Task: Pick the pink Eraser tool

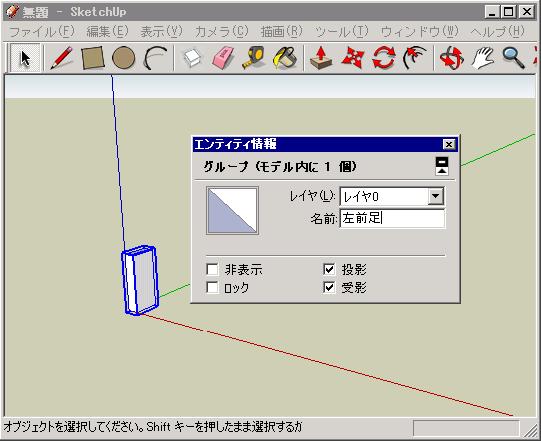Action: 223,58
